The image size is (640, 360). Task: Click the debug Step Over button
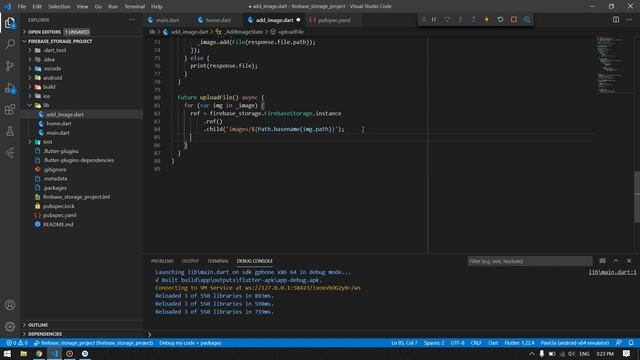tap(447, 20)
